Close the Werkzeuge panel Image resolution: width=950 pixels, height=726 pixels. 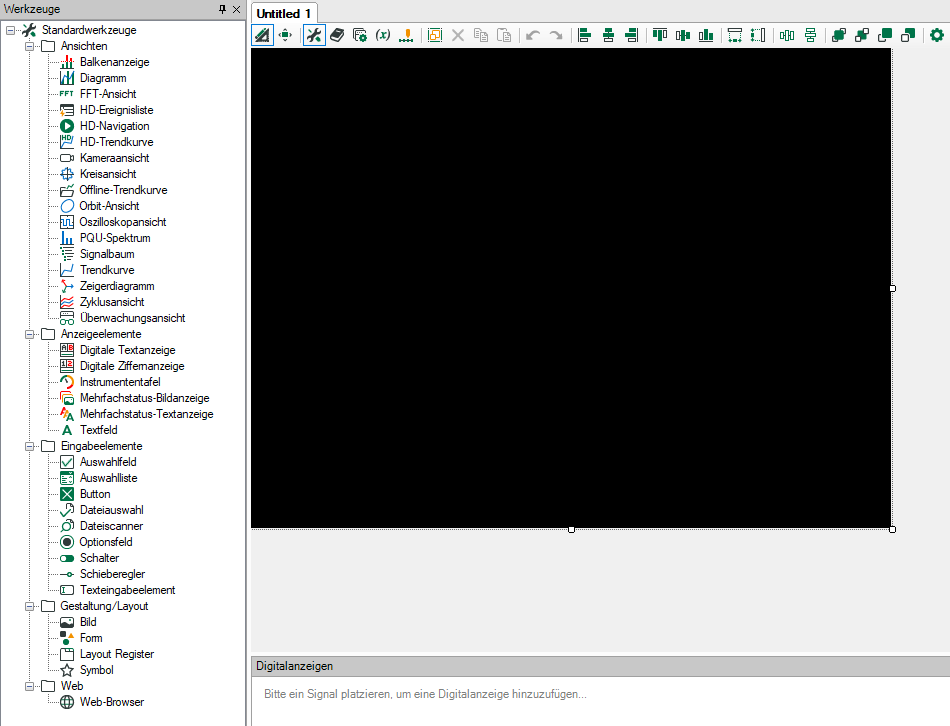[x=236, y=9]
